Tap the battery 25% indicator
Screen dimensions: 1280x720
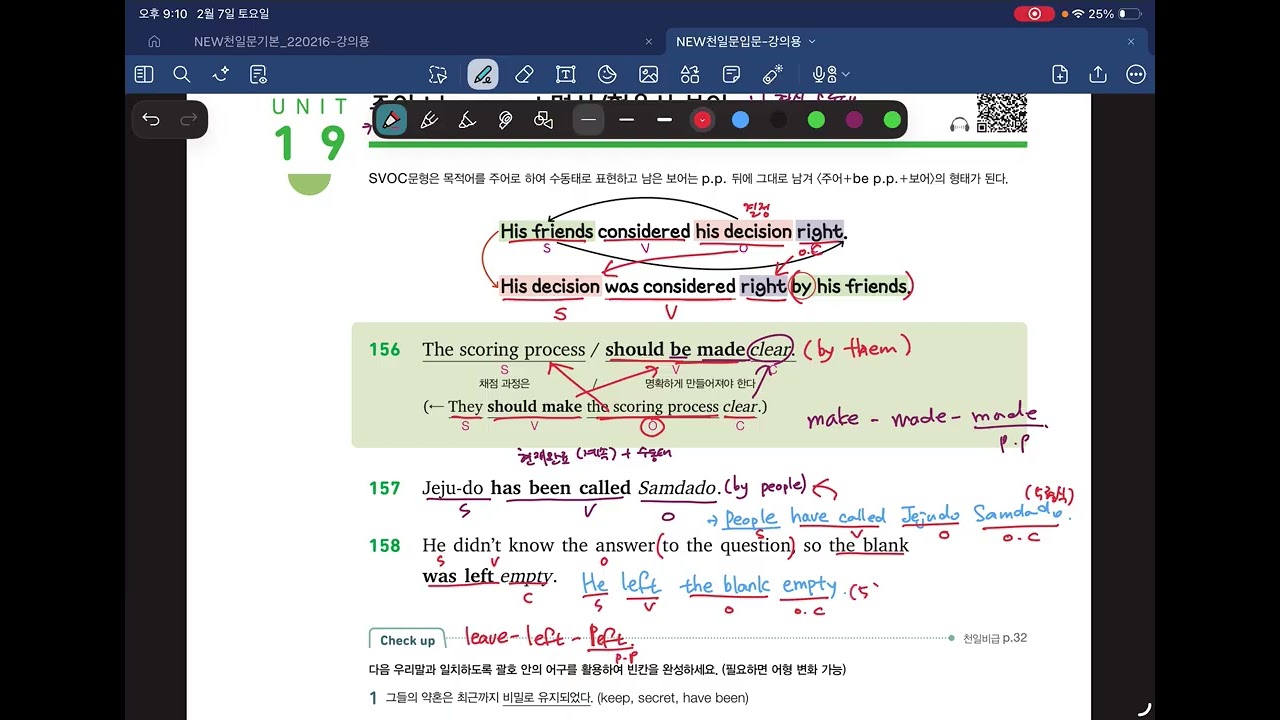tap(1115, 14)
